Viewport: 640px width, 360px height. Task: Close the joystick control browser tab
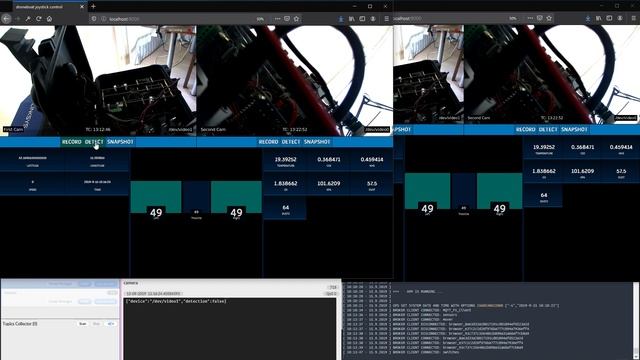[82, 7]
